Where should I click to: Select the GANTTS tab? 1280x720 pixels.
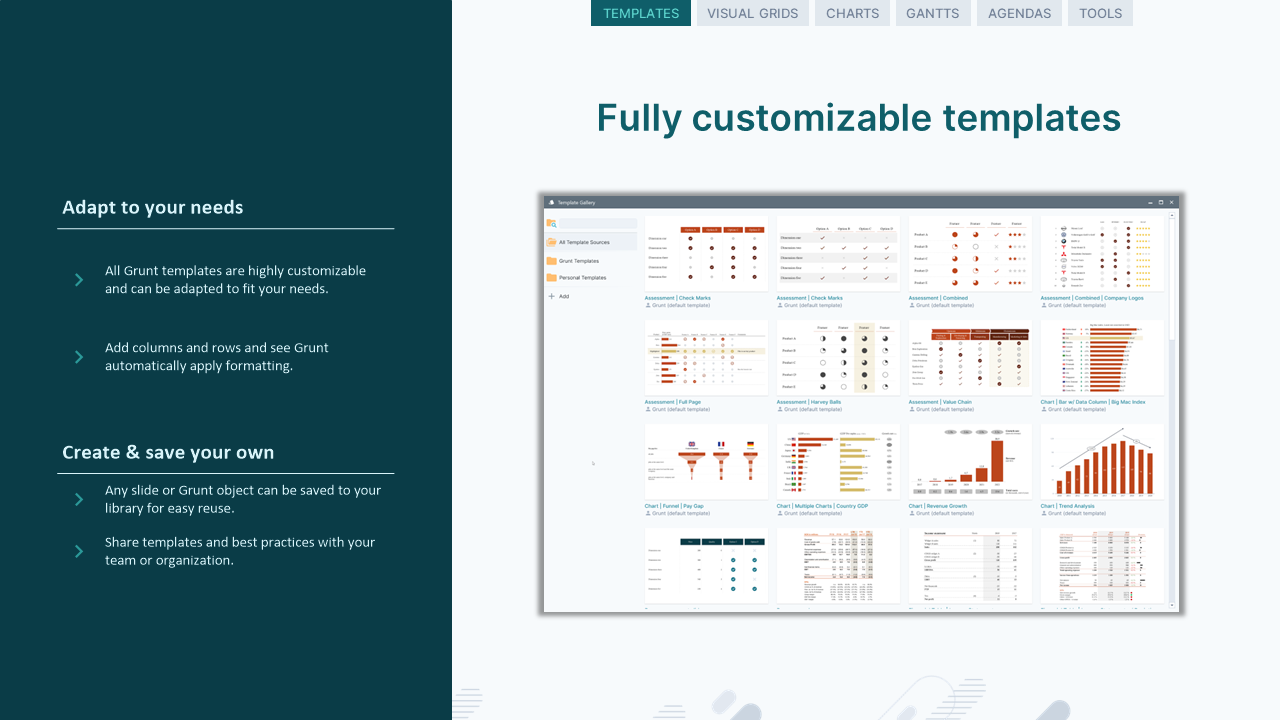933,13
